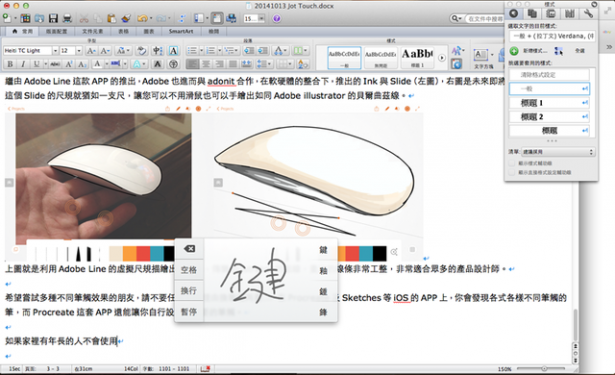
Task: Justify the paragraph text
Action: [x=233, y=64]
